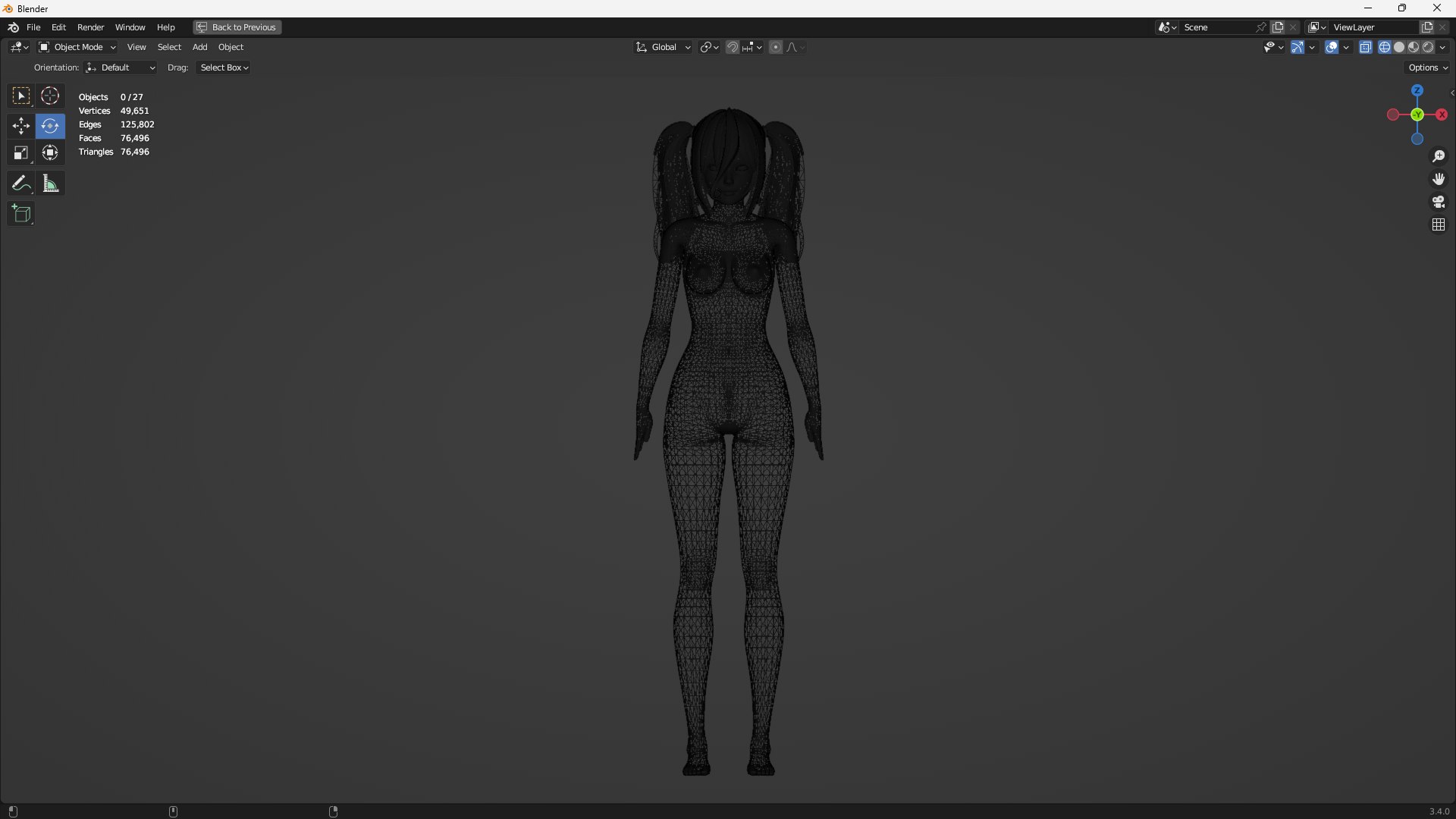Choose the Move tool
This screenshot has height=819, width=1456.
(21, 126)
